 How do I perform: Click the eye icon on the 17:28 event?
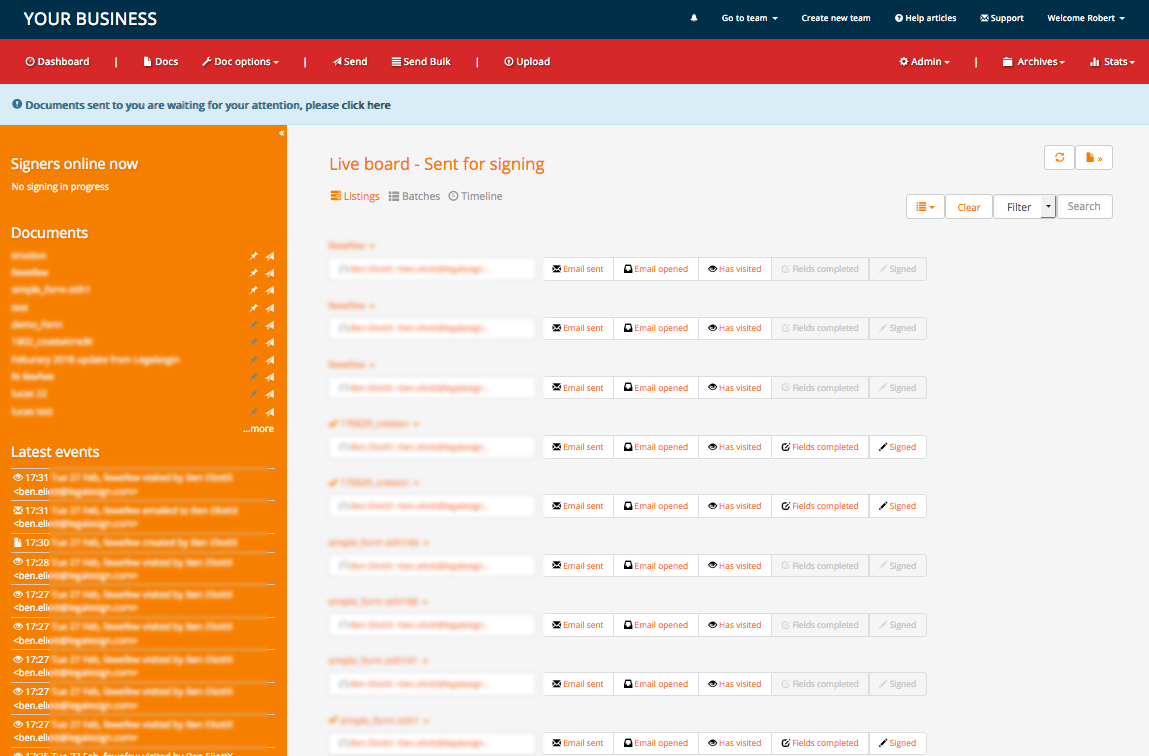18,563
